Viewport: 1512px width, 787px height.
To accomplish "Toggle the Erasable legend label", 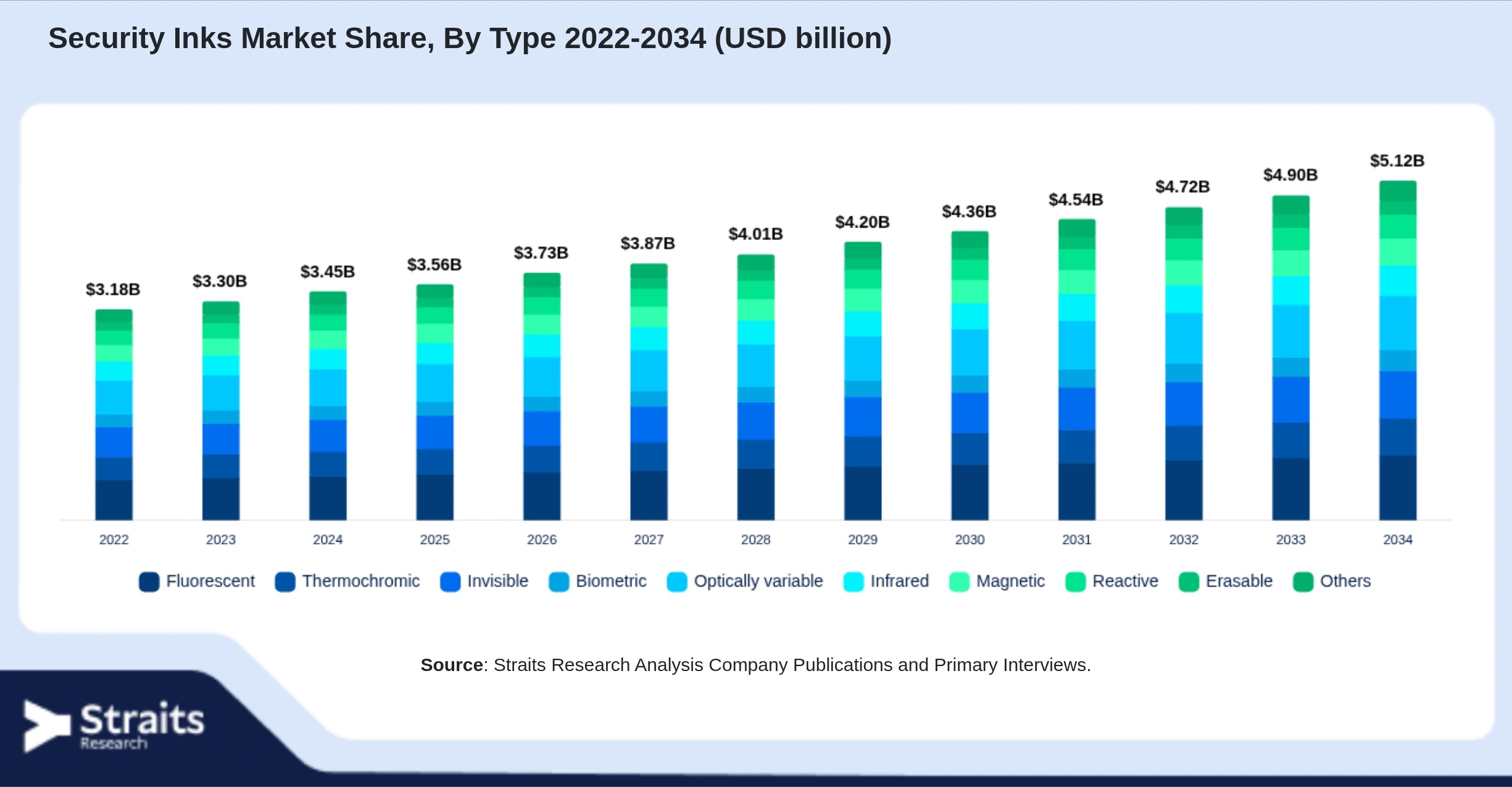I will pyautogui.click(x=1239, y=581).
